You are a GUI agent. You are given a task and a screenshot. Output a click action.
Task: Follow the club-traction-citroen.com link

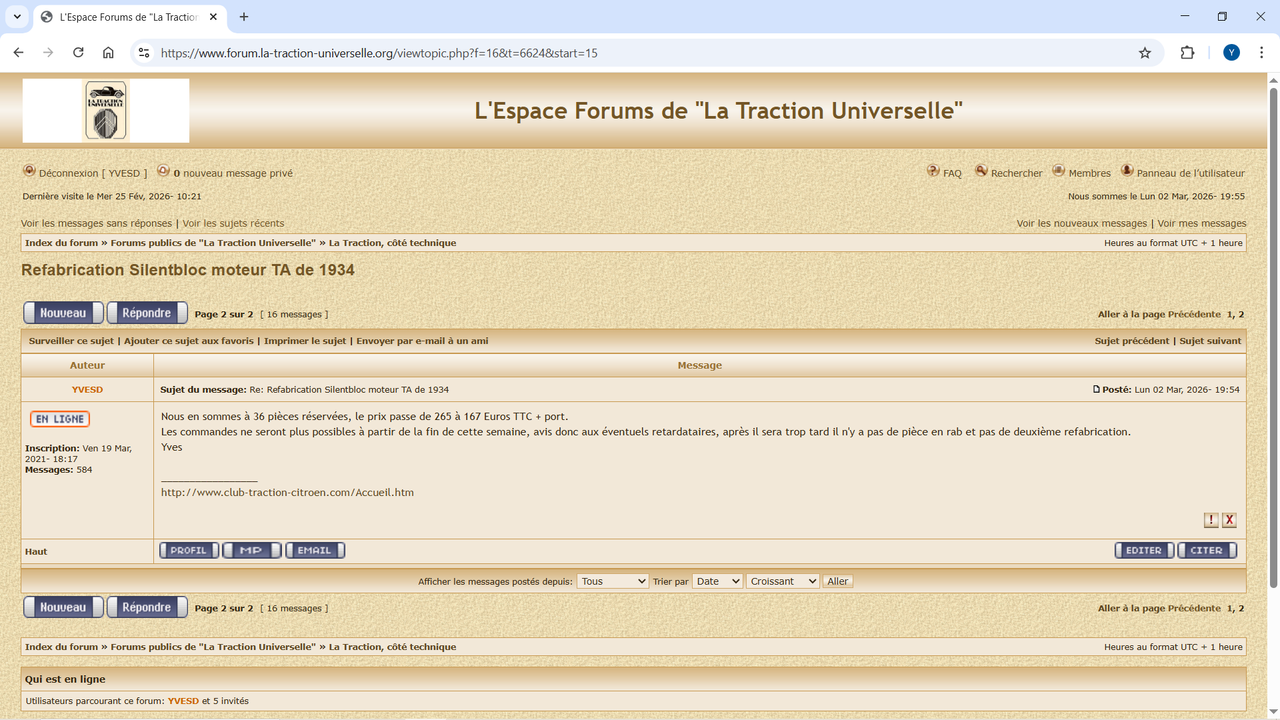click(x=287, y=492)
